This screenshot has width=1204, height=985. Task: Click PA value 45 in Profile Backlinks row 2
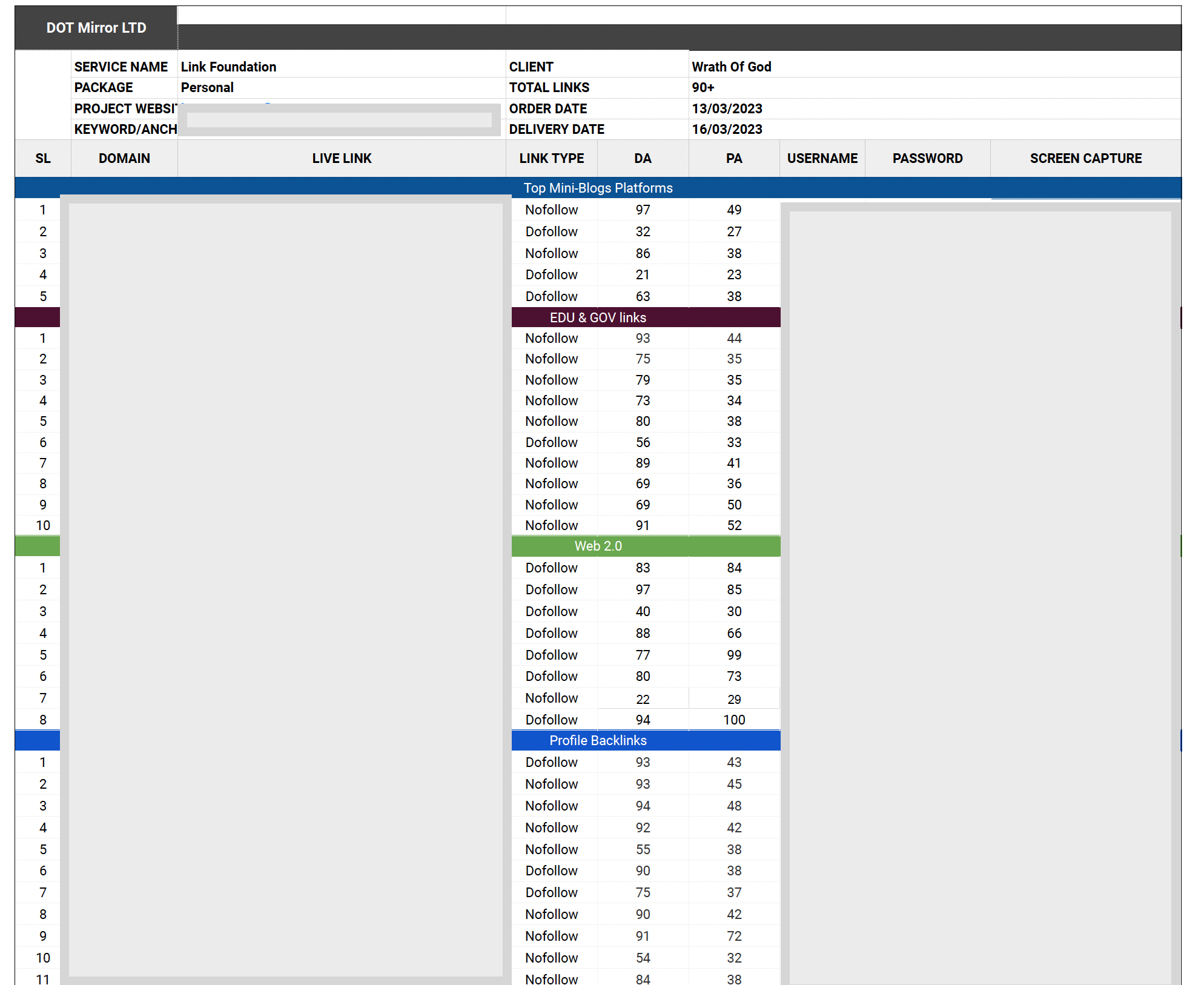point(734,784)
